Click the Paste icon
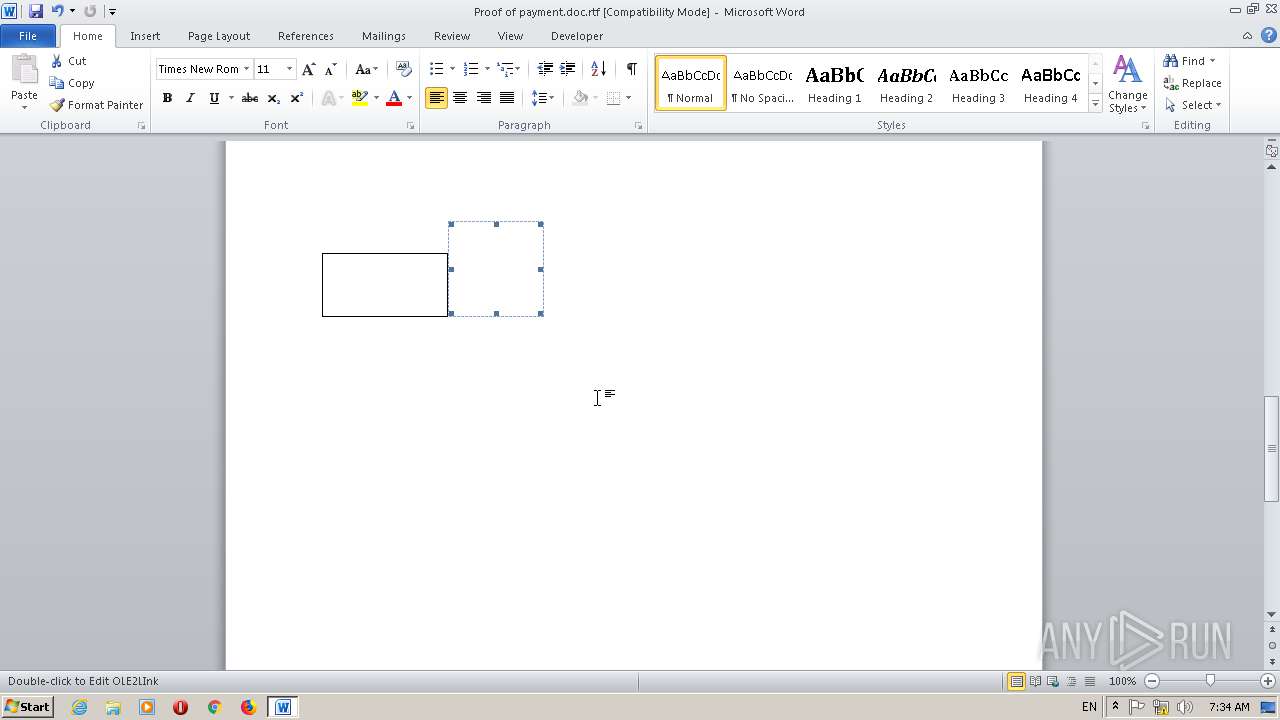The height and width of the screenshot is (720, 1280). tap(24, 70)
